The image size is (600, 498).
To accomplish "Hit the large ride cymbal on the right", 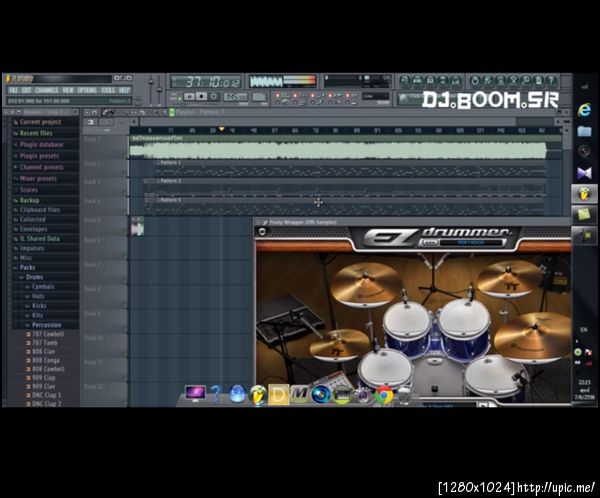I will coord(533,338).
